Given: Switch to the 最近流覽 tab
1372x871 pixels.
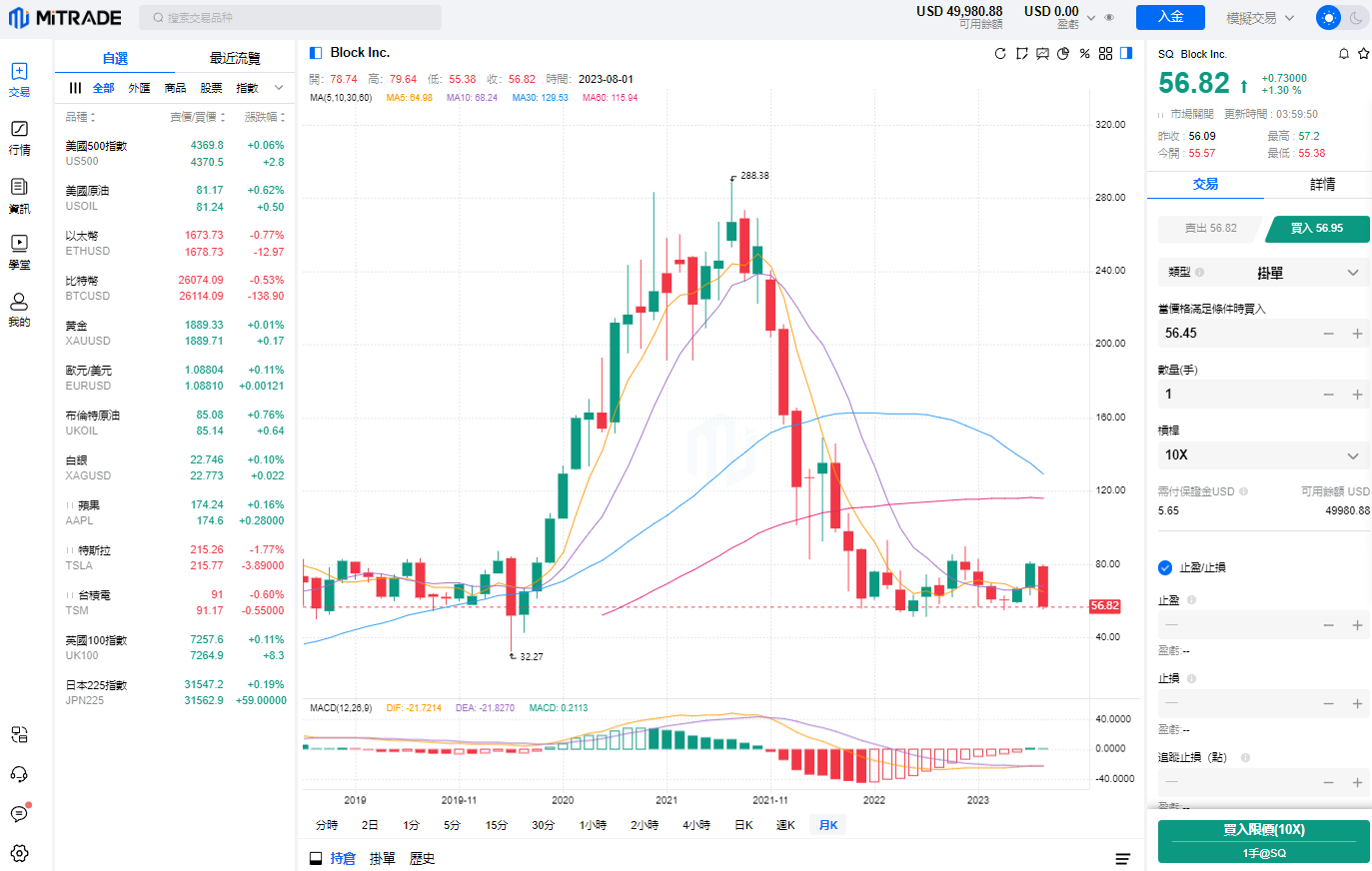Looking at the screenshot, I should (235, 58).
